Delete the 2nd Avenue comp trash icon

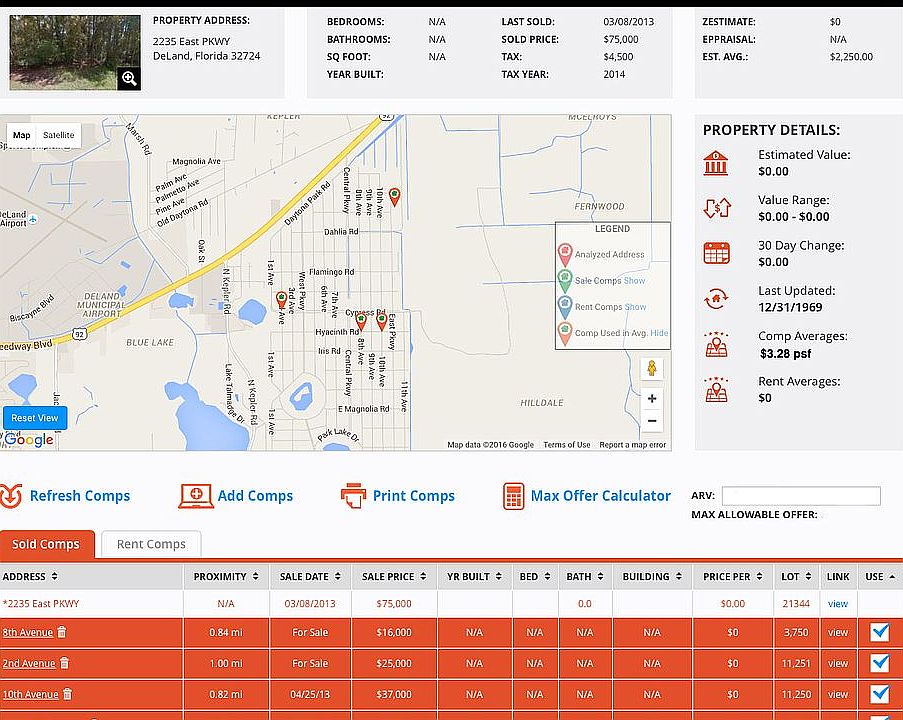[64, 663]
